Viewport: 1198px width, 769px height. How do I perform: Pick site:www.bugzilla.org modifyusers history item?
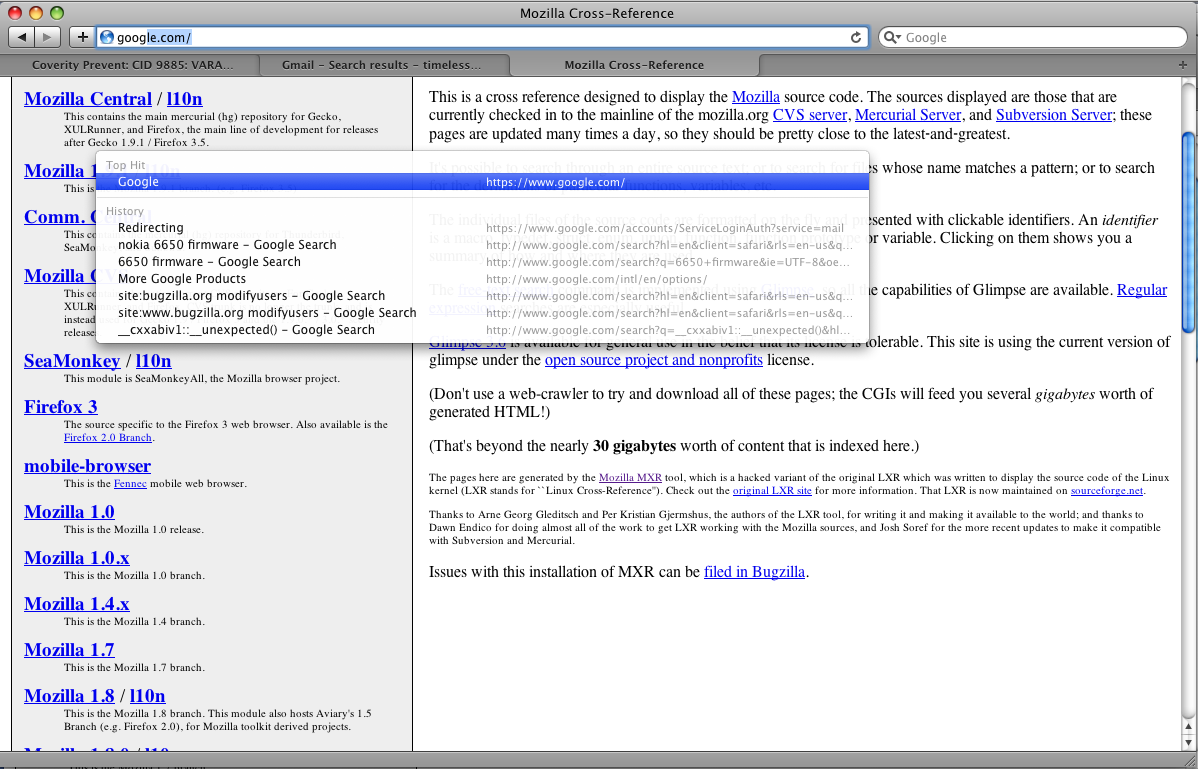pyautogui.click(x=482, y=312)
